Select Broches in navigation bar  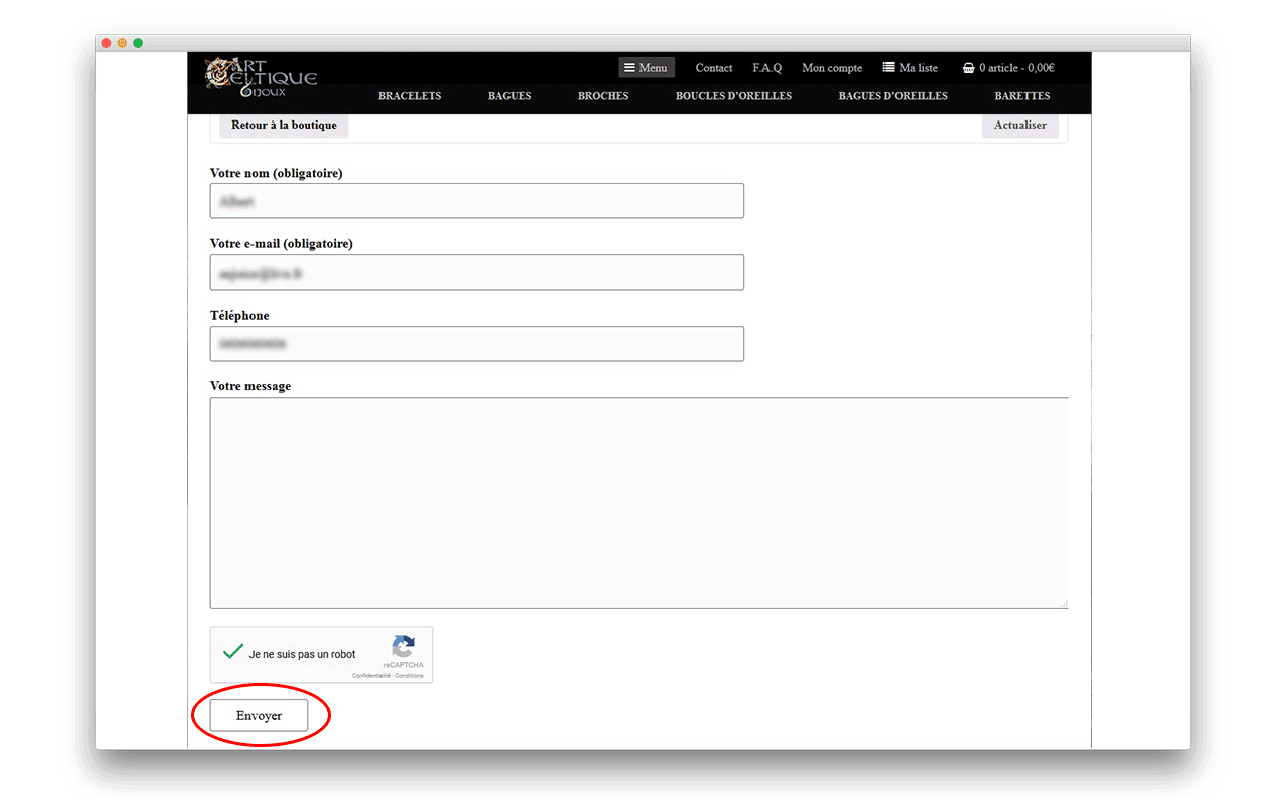point(603,96)
